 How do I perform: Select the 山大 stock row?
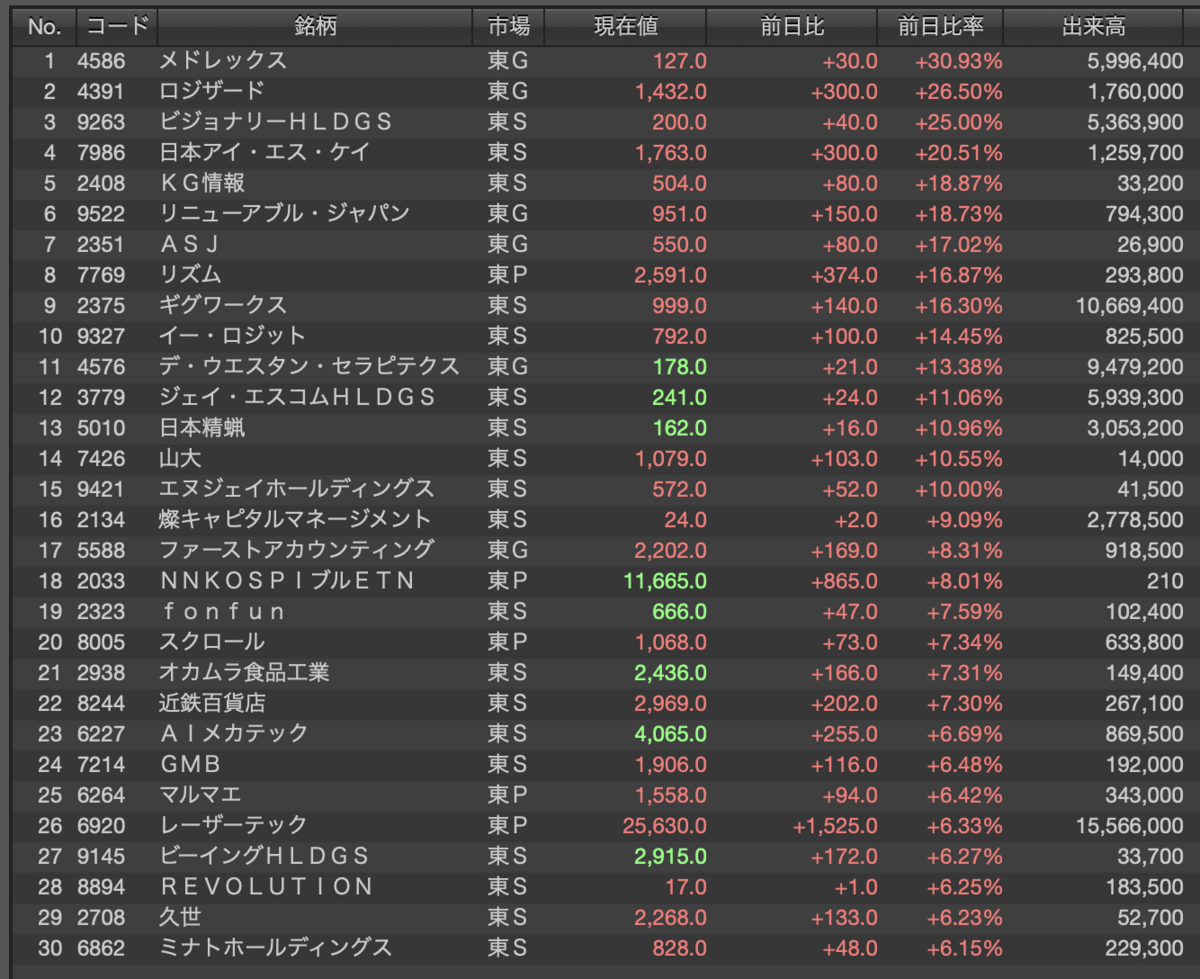(600, 459)
